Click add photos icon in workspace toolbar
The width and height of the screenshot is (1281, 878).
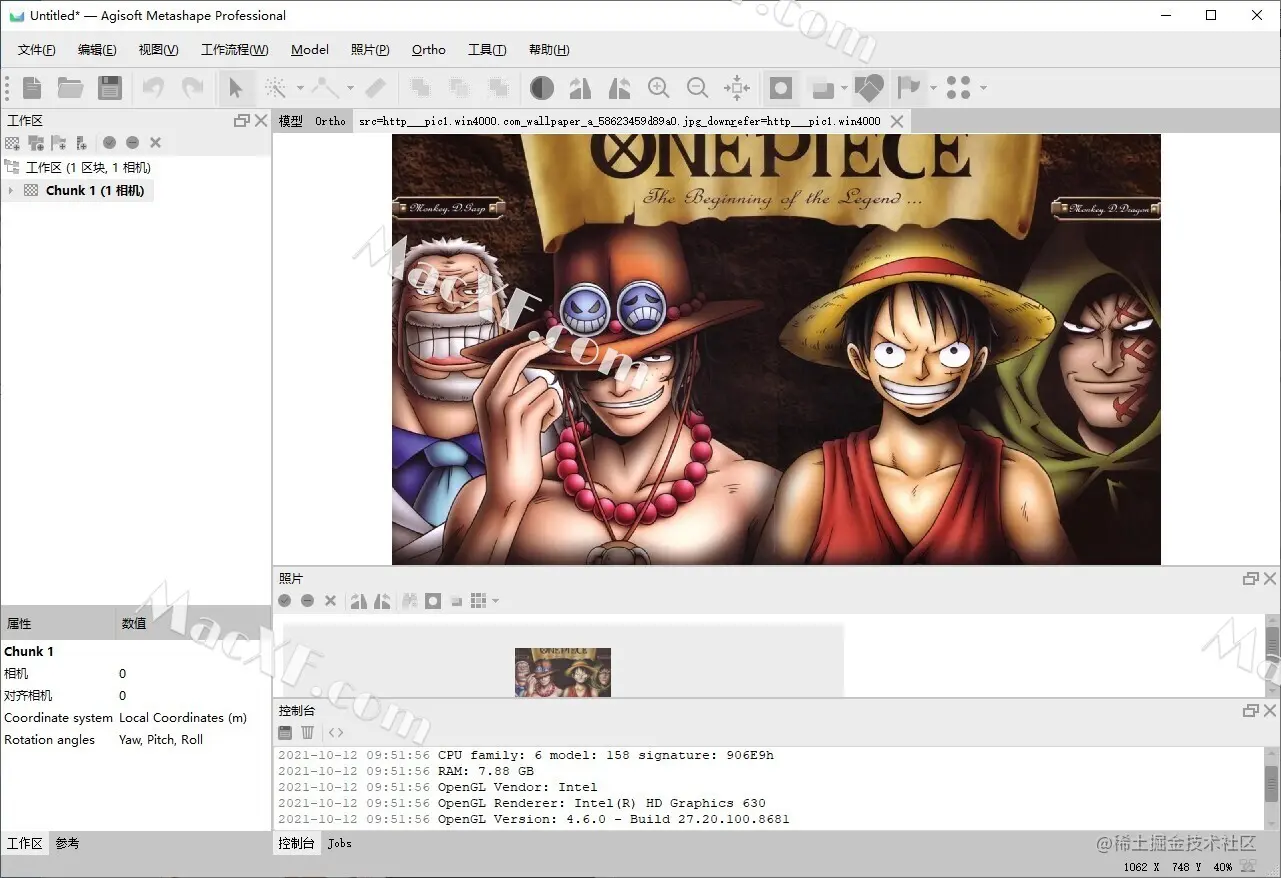click(36, 143)
